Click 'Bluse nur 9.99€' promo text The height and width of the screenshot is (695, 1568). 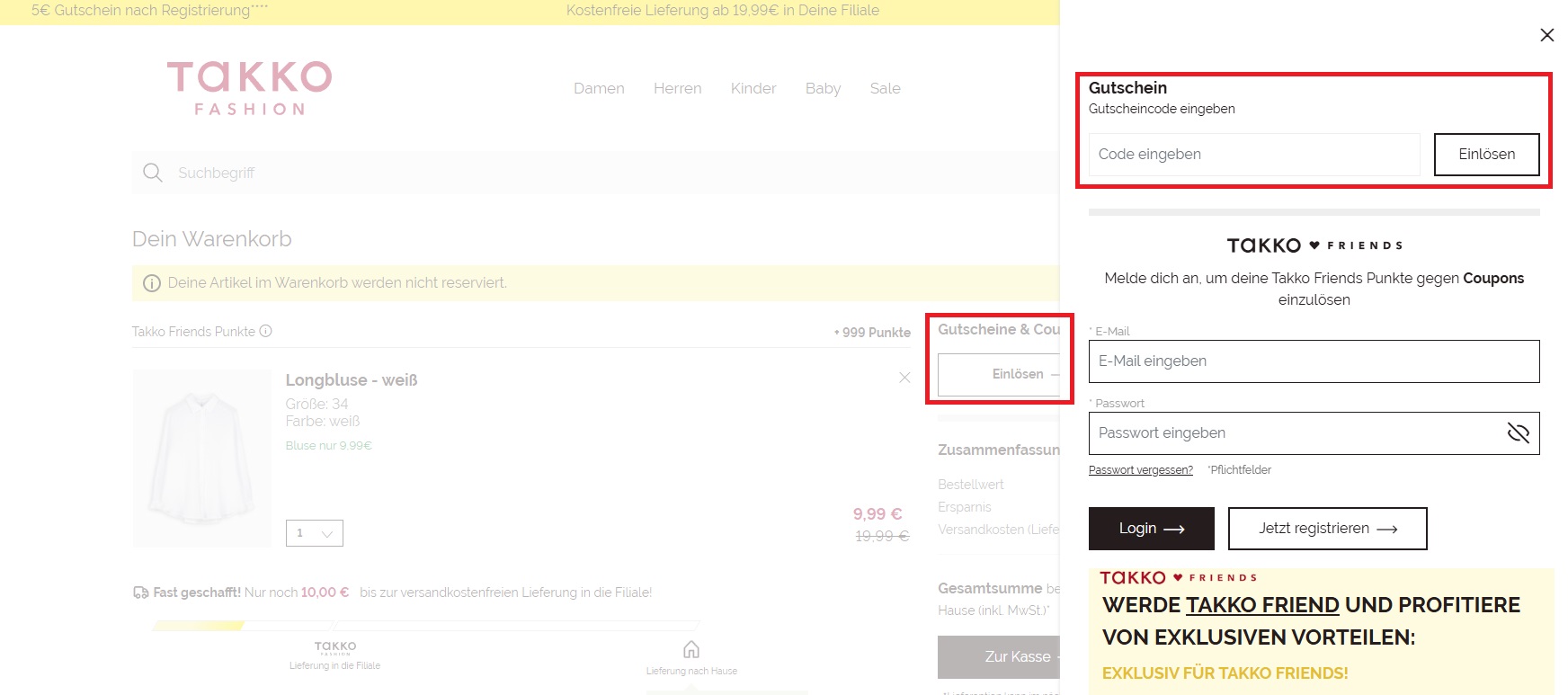click(329, 446)
